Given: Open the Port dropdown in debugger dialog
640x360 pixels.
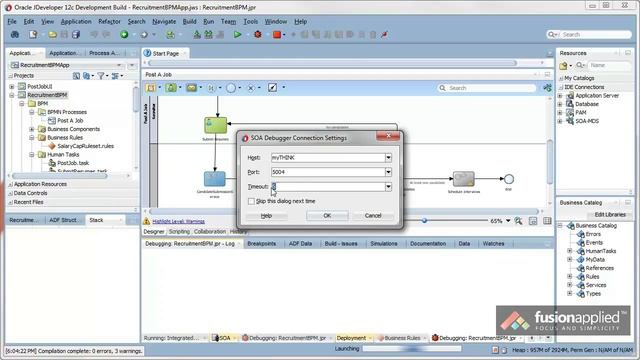Looking at the screenshot, I should [x=388, y=172].
